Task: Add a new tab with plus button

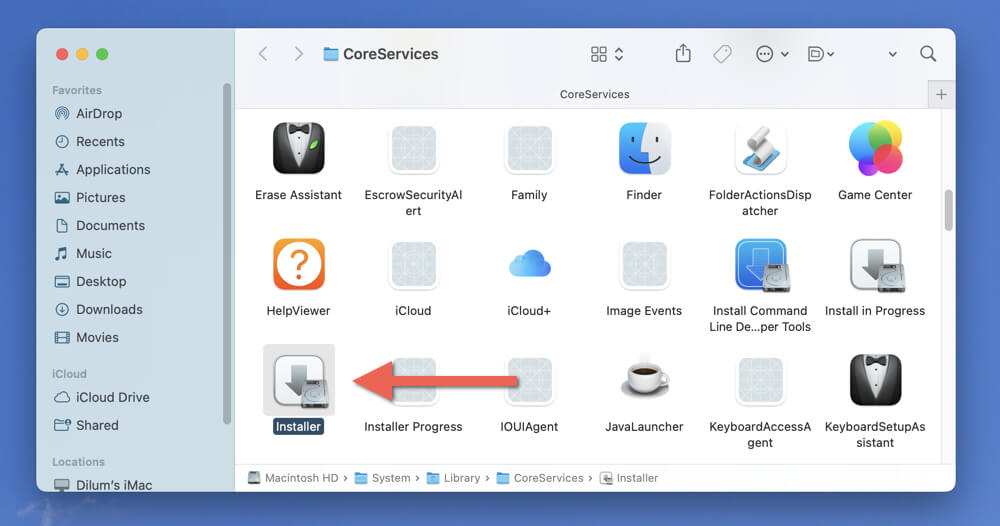Action: (x=941, y=95)
